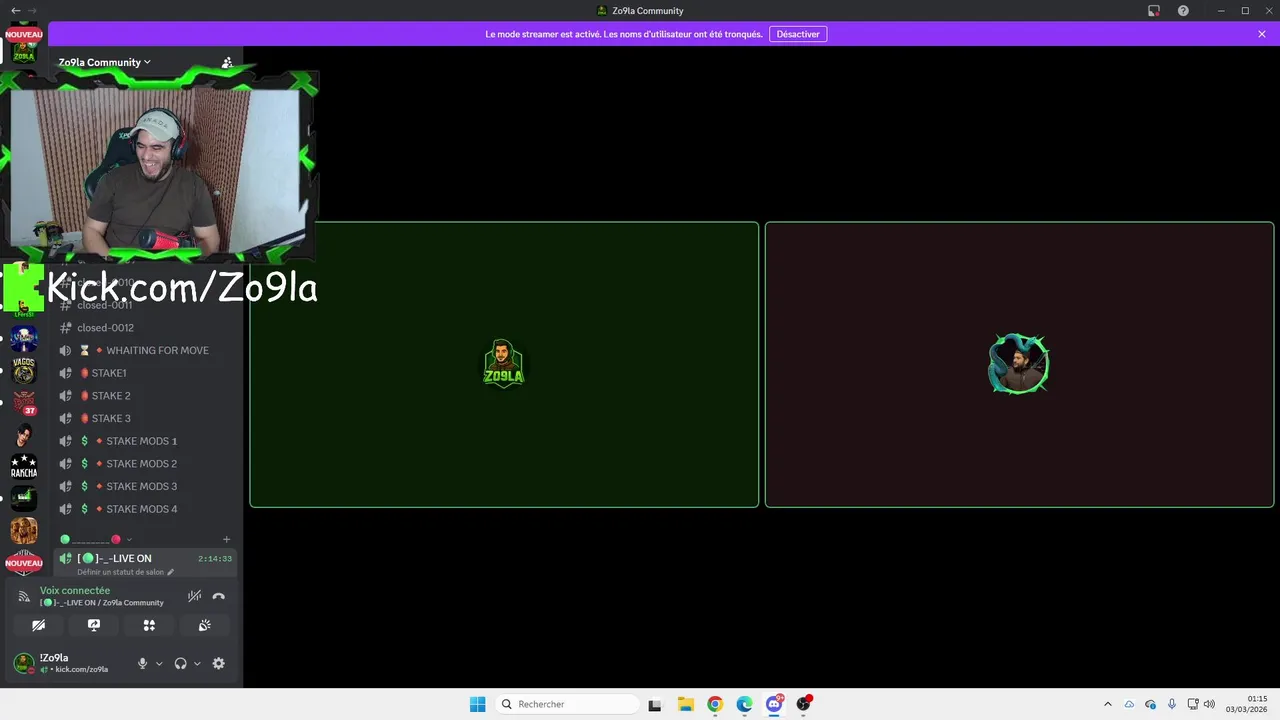The height and width of the screenshot is (720, 1280).
Task: Go forward with the right arrow
Action: click(33, 11)
